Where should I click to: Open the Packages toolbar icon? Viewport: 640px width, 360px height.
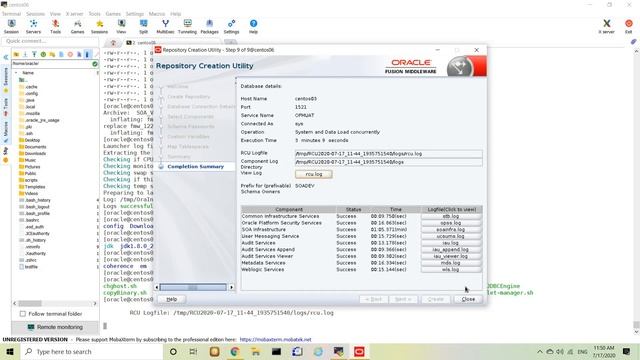point(209,27)
